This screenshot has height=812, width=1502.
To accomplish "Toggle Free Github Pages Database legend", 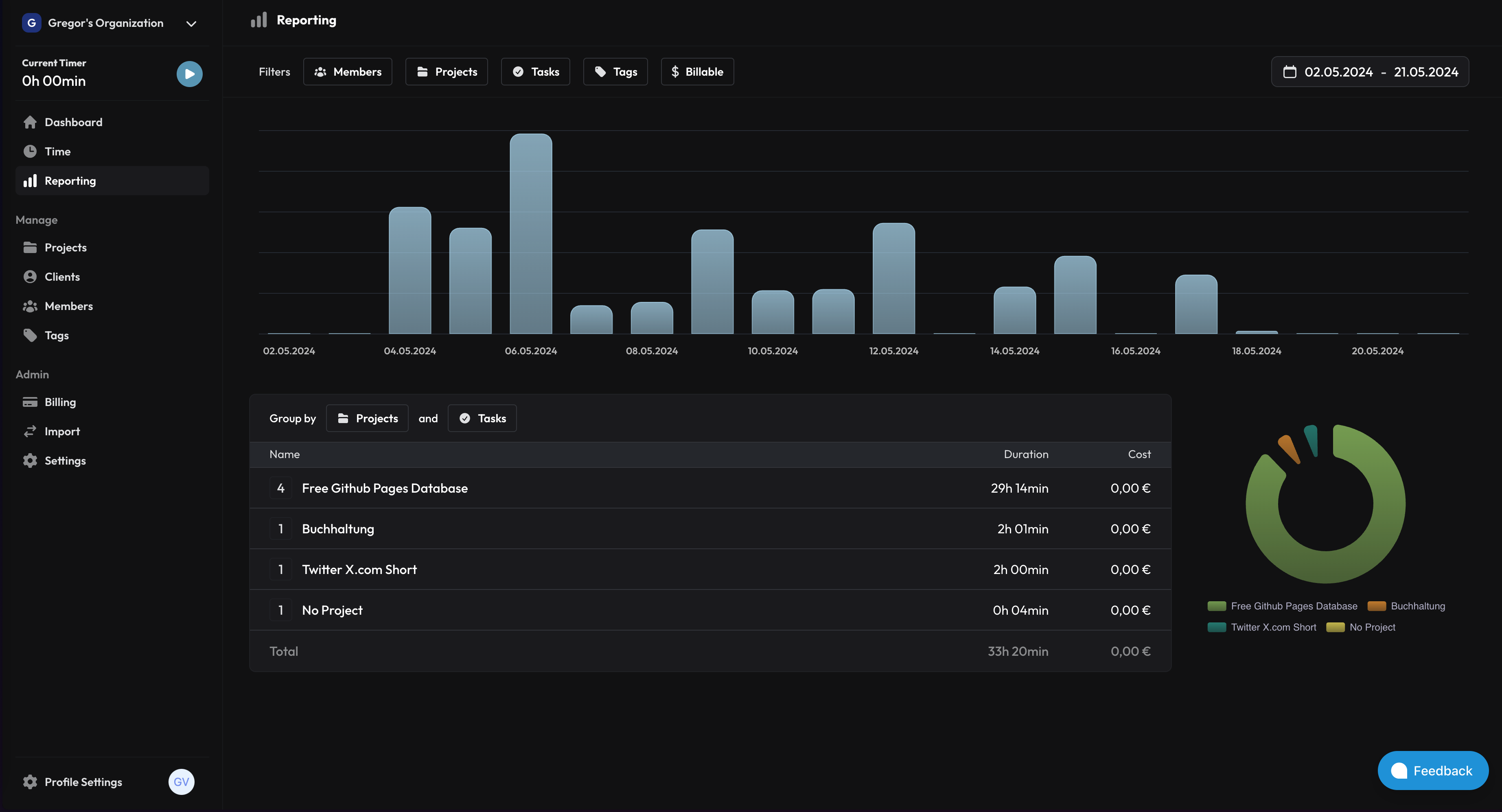I will (1282, 606).
